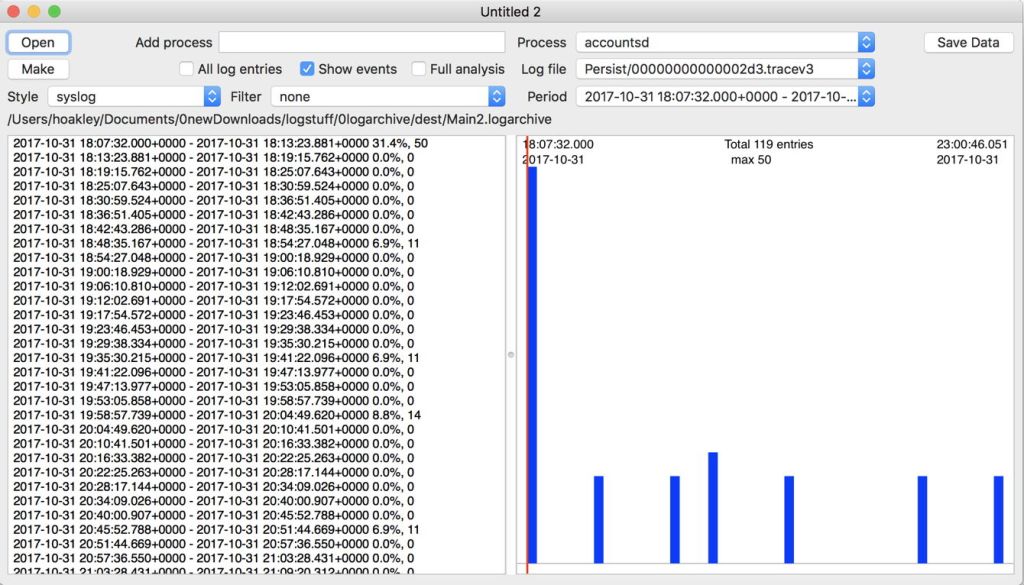Image resolution: width=1024 pixels, height=585 pixels.
Task: Click the Open button
Action: 39,43
